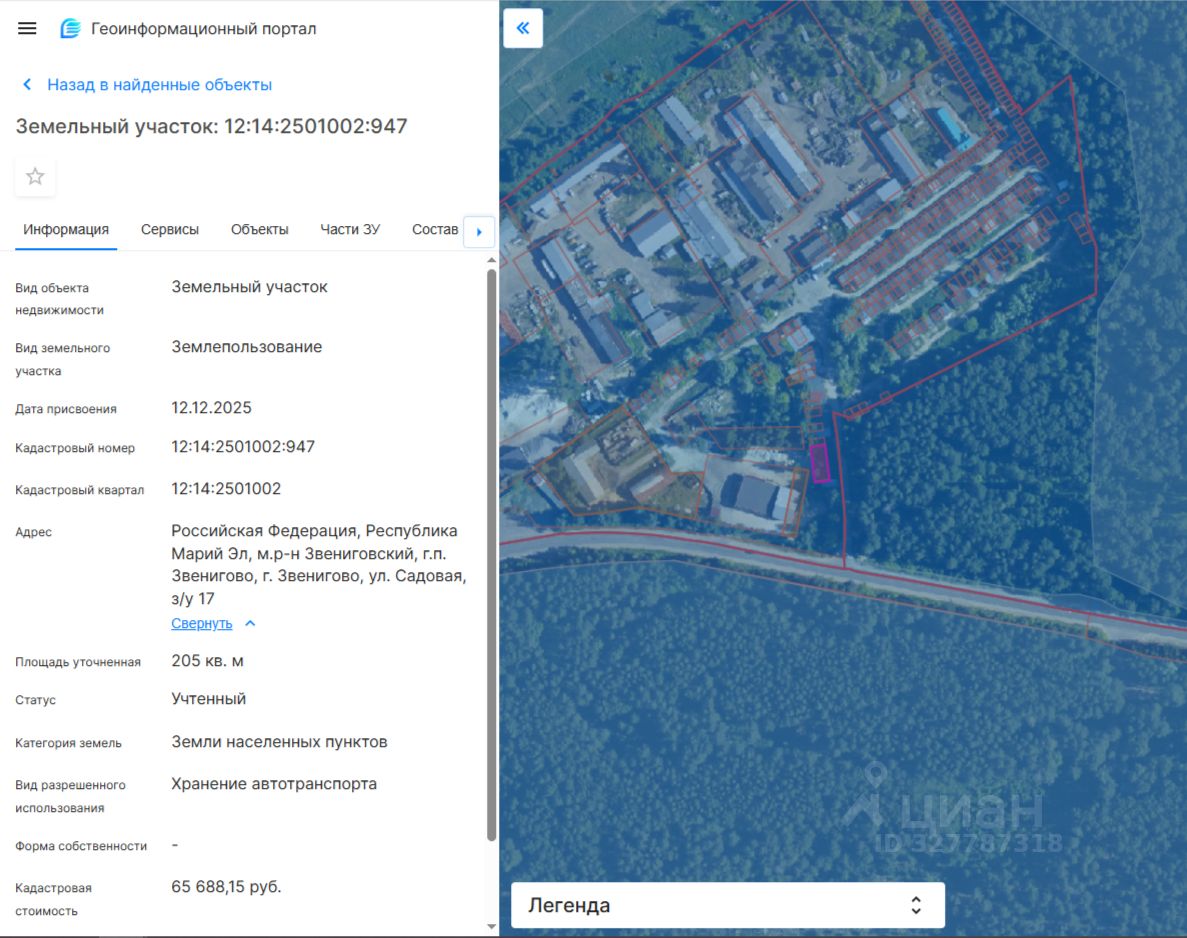Screen dimensions: 1187x938
Task: Open the Состав tab
Action: coord(435,229)
